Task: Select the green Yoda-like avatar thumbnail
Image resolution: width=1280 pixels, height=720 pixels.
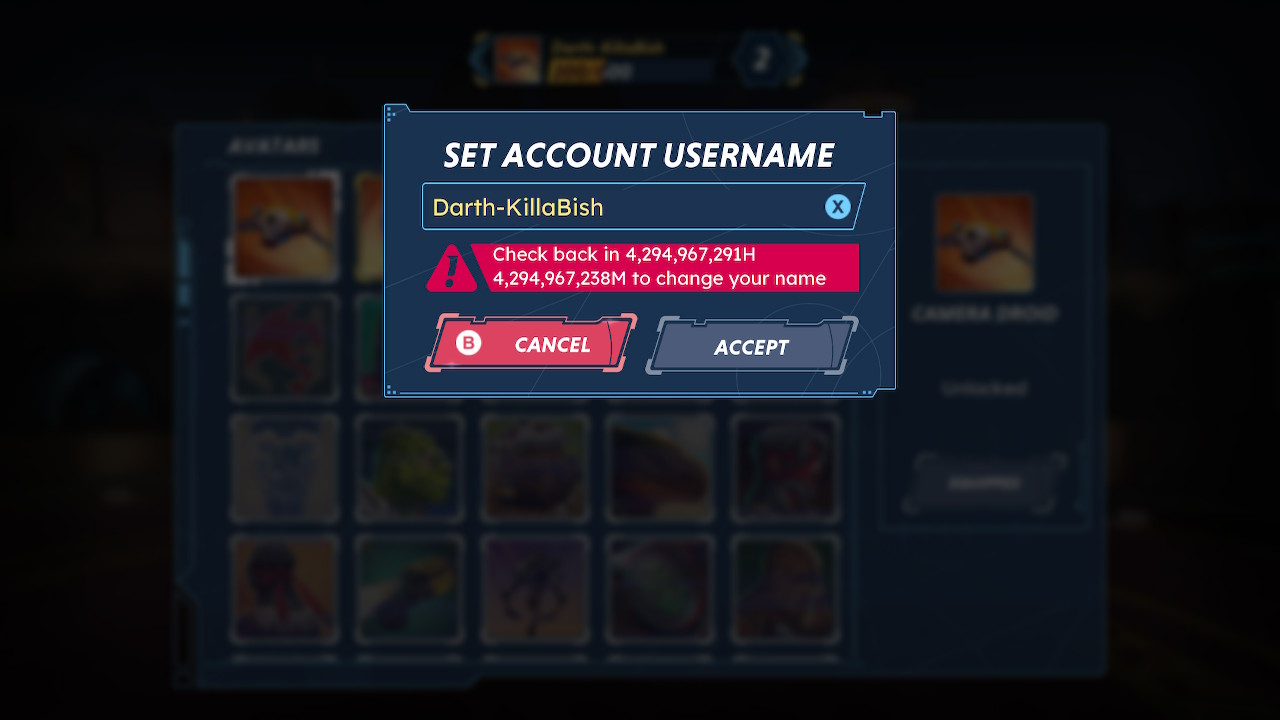Action: tap(409, 468)
